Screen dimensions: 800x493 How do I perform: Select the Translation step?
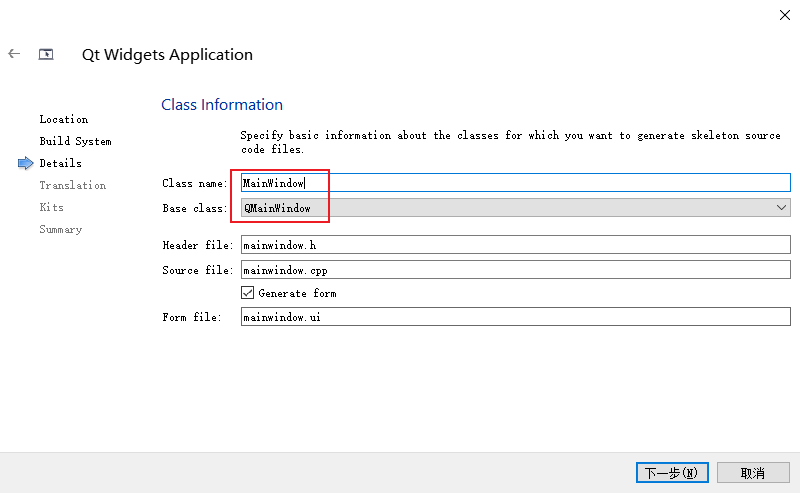tap(73, 185)
